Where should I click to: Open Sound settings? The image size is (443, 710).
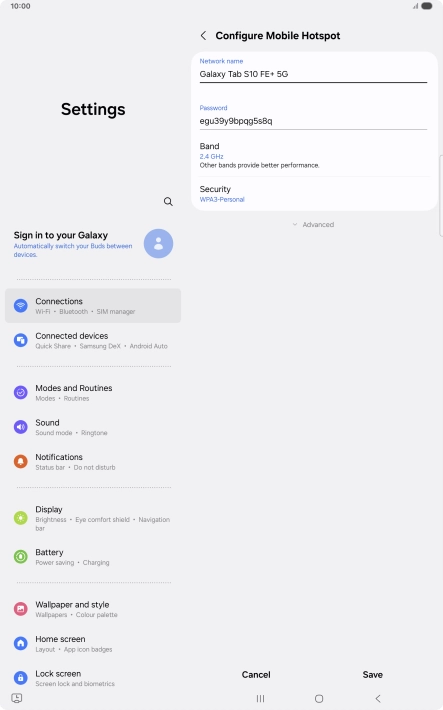(93, 427)
